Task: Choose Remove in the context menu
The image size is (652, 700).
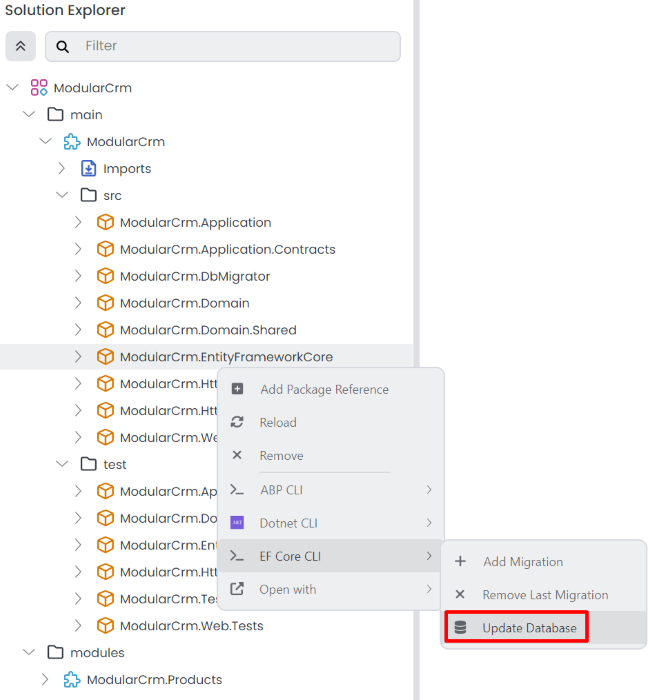Action: (x=330, y=455)
